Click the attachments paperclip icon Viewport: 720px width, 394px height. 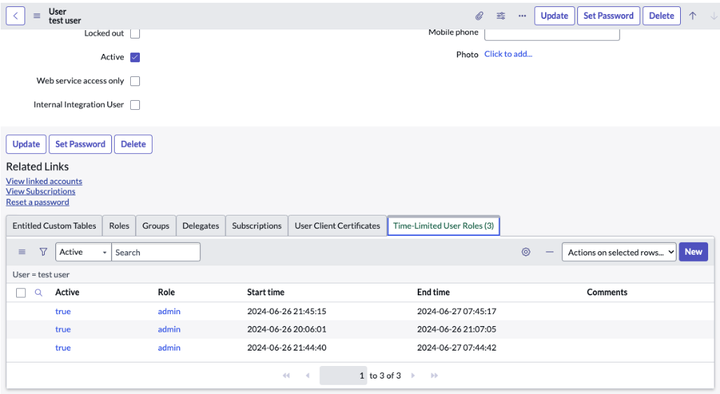point(479,16)
